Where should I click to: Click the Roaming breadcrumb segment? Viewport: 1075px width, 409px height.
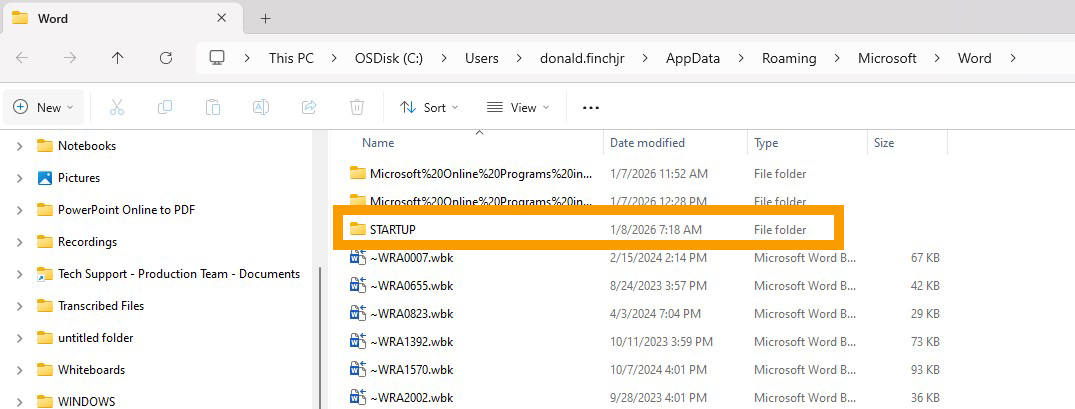click(x=789, y=58)
